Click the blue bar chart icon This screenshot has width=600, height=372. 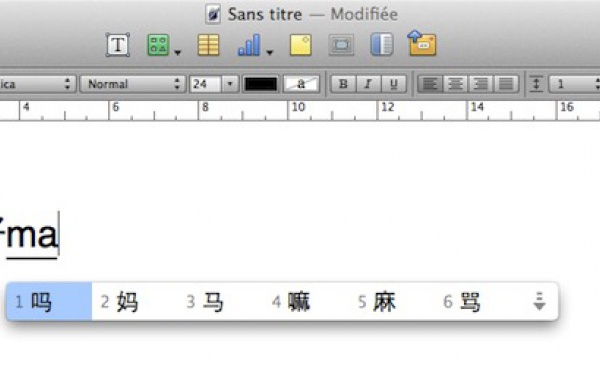click(x=249, y=45)
